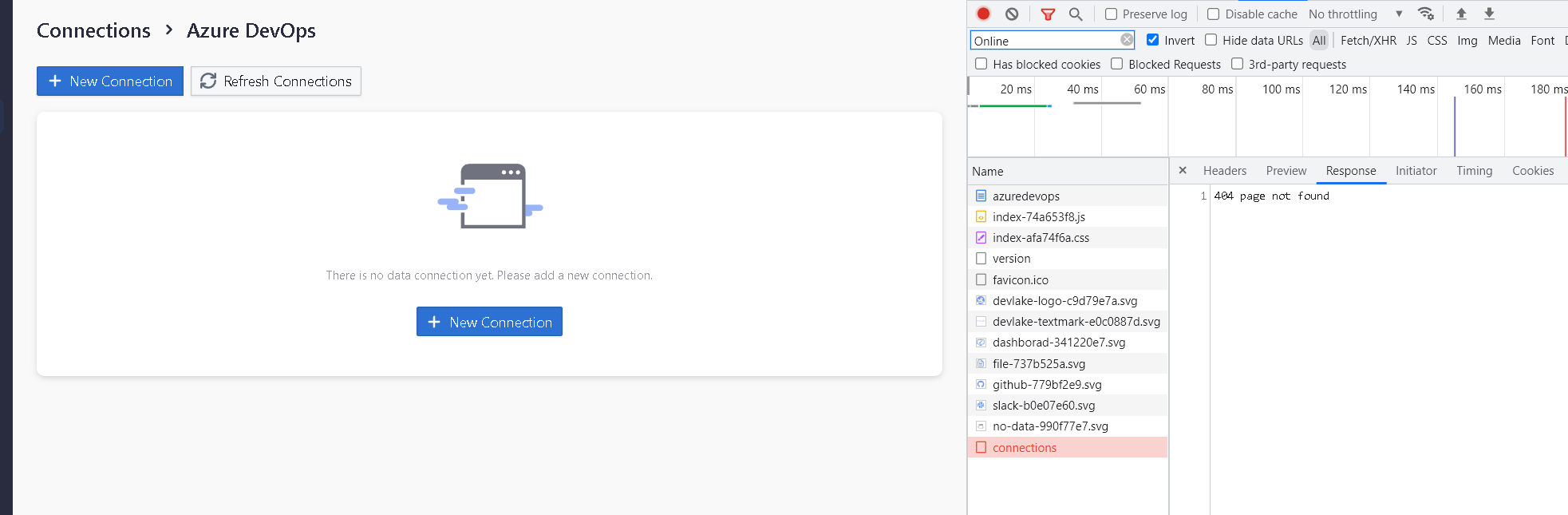The width and height of the screenshot is (1568, 515).
Task: Clear the Online filter text
Action: point(1126,40)
